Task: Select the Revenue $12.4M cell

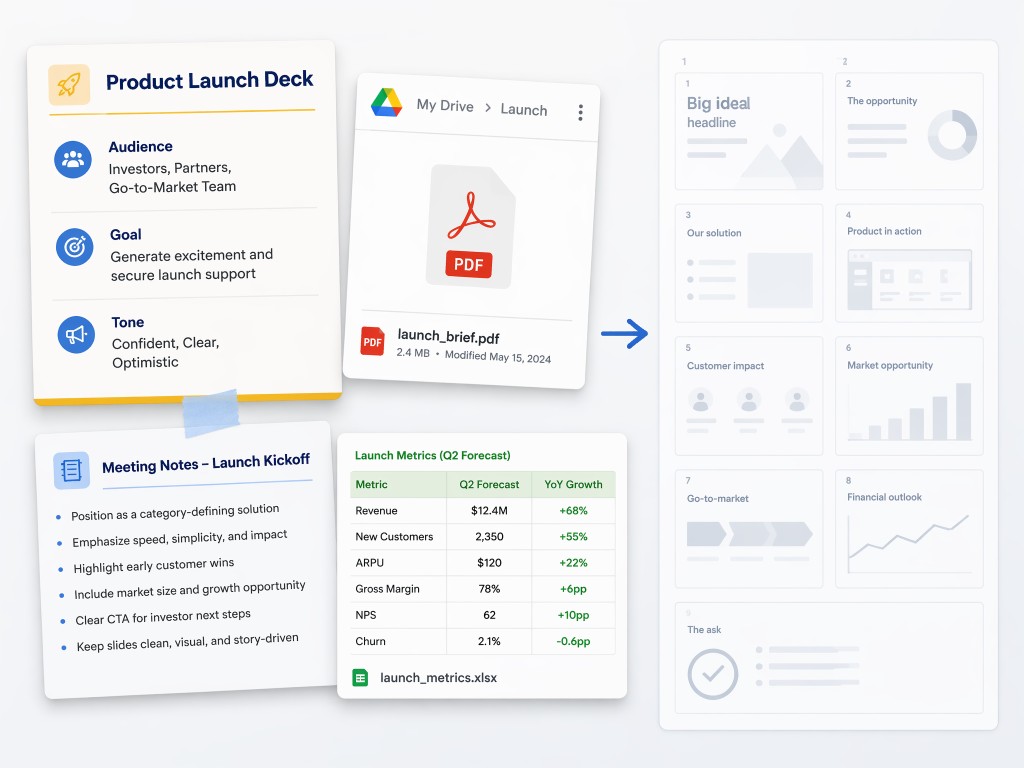Action: click(489, 511)
